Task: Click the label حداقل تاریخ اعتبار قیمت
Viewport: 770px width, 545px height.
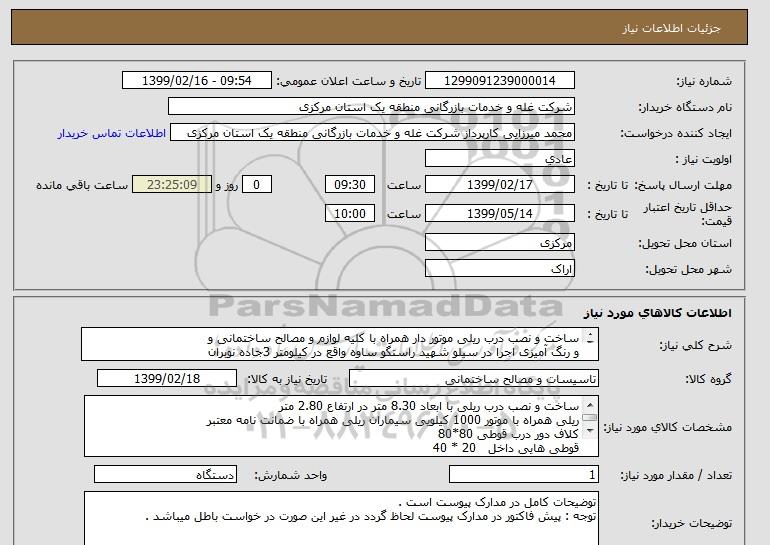Action: click(688, 214)
